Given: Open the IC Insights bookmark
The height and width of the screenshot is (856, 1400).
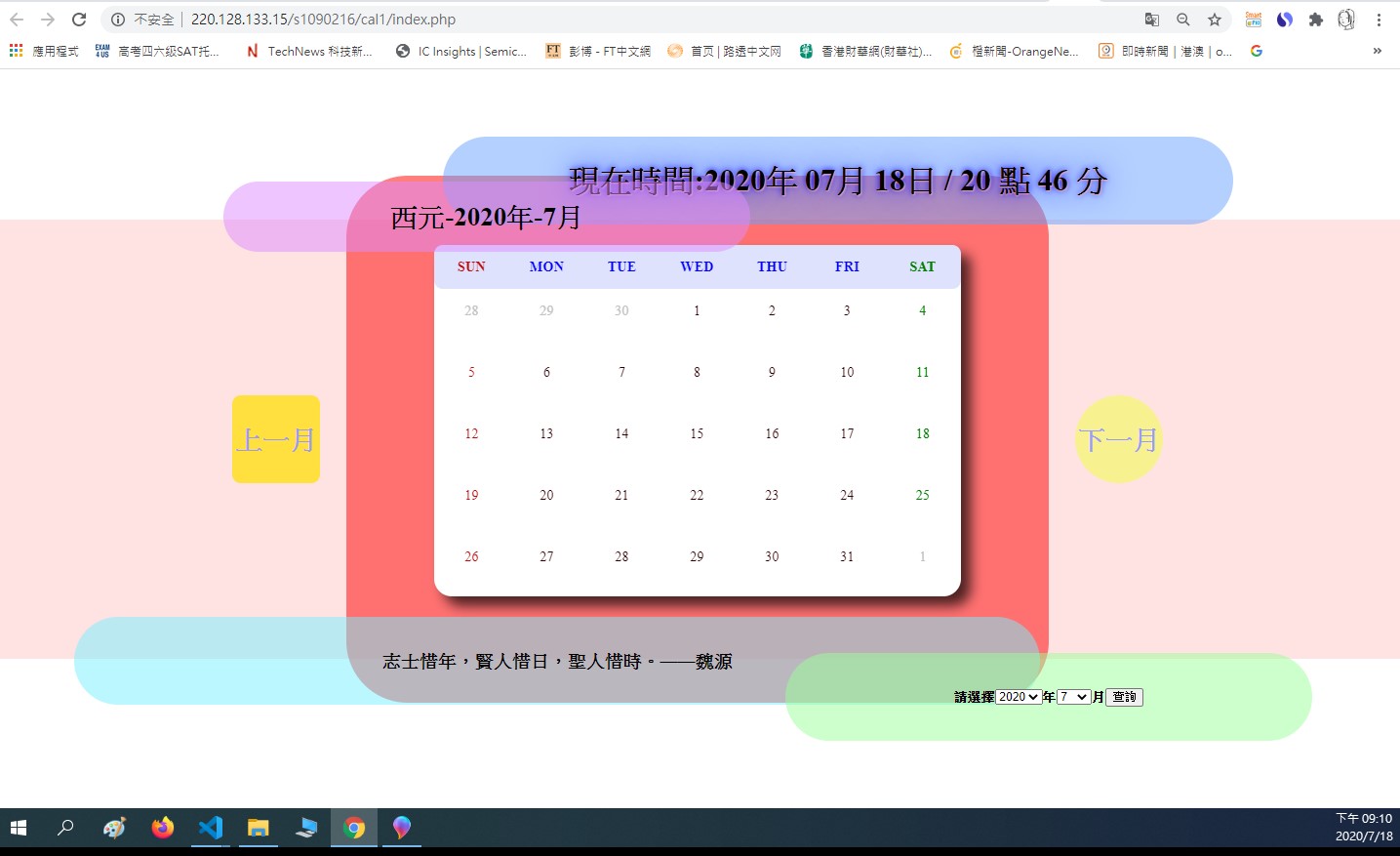Looking at the screenshot, I should click(461, 51).
